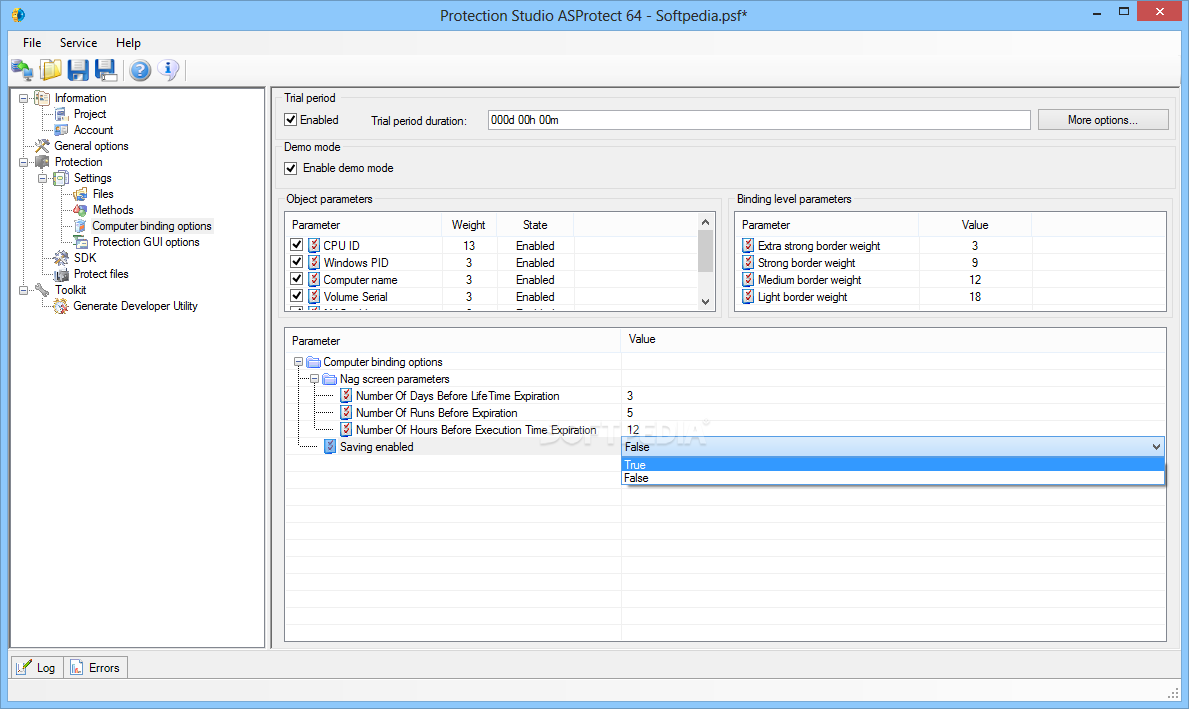Click the Weight column header

pos(469,225)
